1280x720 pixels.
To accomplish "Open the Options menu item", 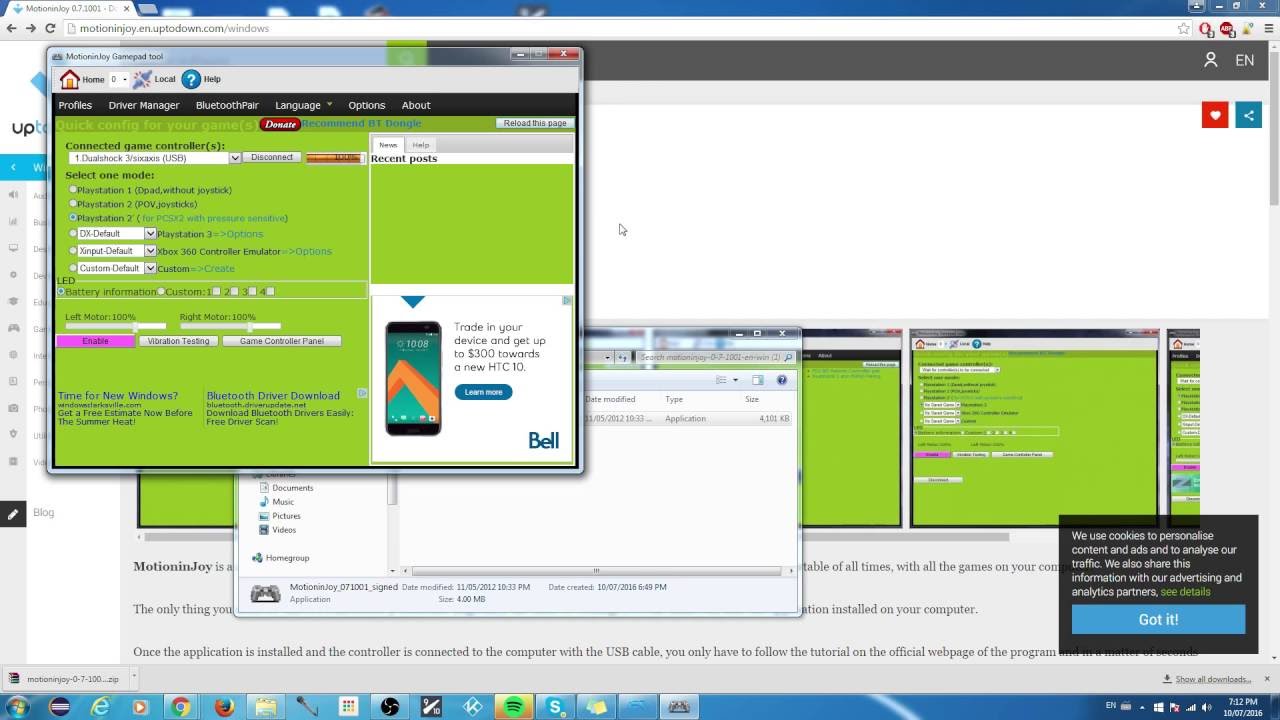I will pyautogui.click(x=367, y=105).
